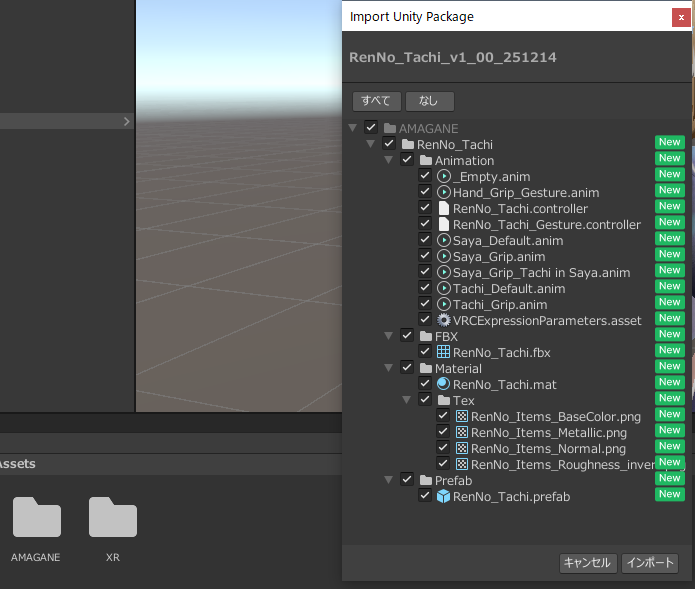Uncheck the Hand_Grip_Gesture.anim checkbox
The height and width of the screenshot is (589, 695).
[425, 192]
